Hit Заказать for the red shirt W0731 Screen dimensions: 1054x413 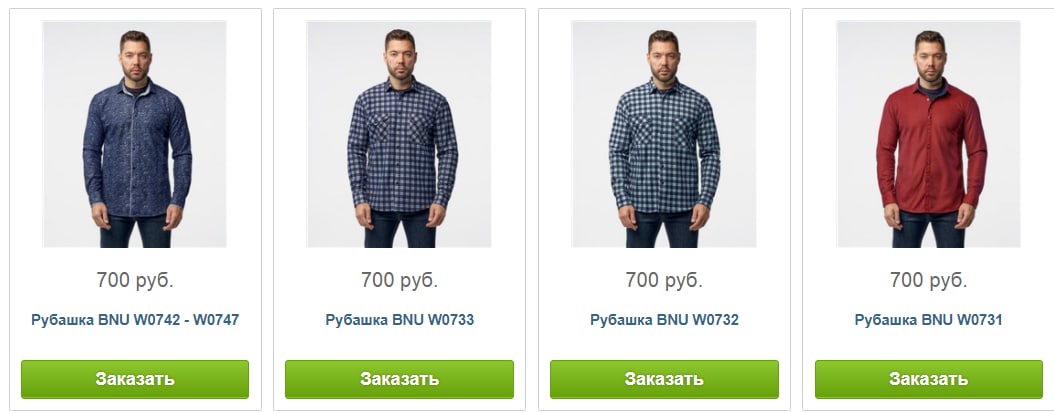coord(929,379)
